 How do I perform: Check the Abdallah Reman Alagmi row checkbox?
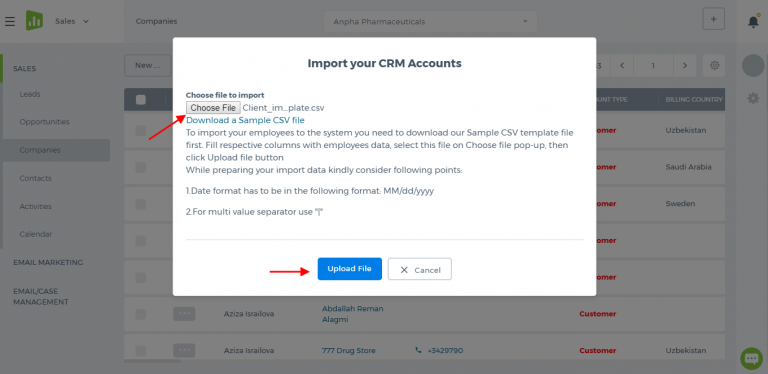[141, 314]
